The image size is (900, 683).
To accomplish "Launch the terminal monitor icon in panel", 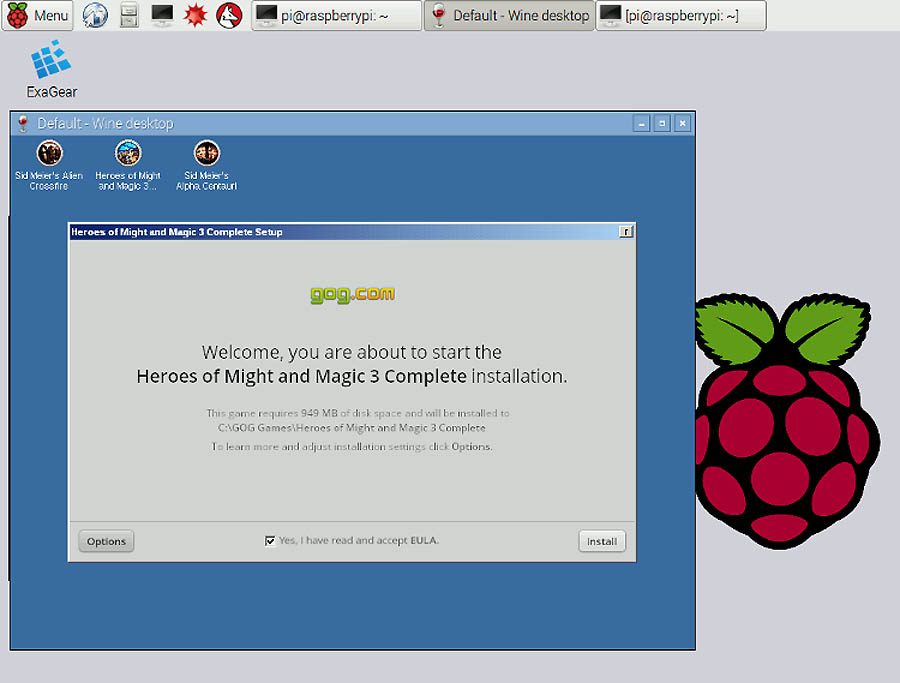I will pyautogui.click(x=162, y=15).
